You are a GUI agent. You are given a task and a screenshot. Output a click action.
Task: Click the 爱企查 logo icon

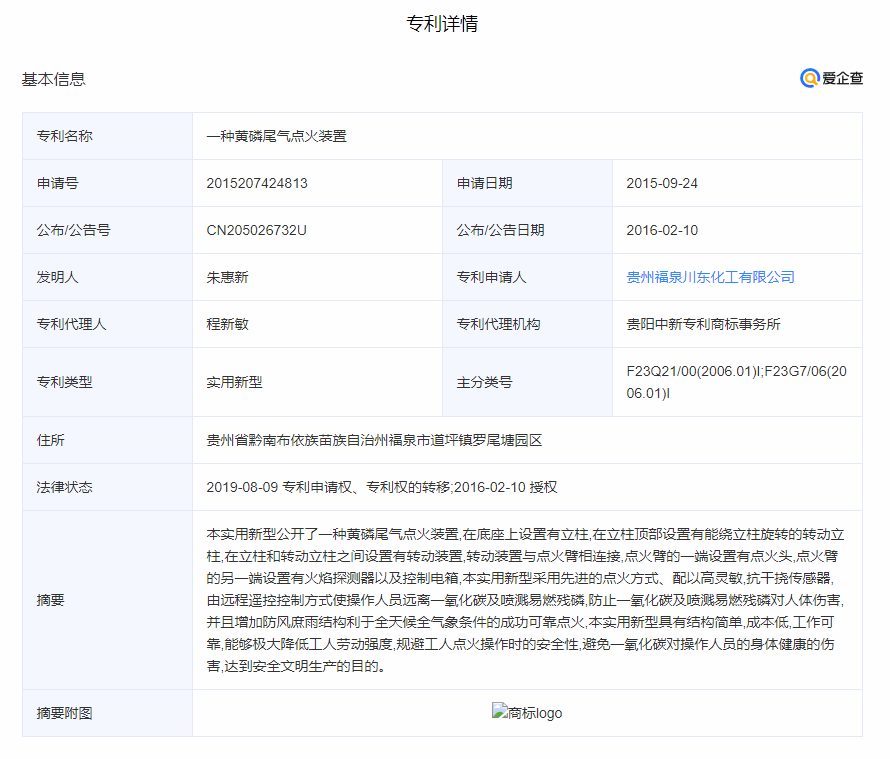tap(810, 78)
